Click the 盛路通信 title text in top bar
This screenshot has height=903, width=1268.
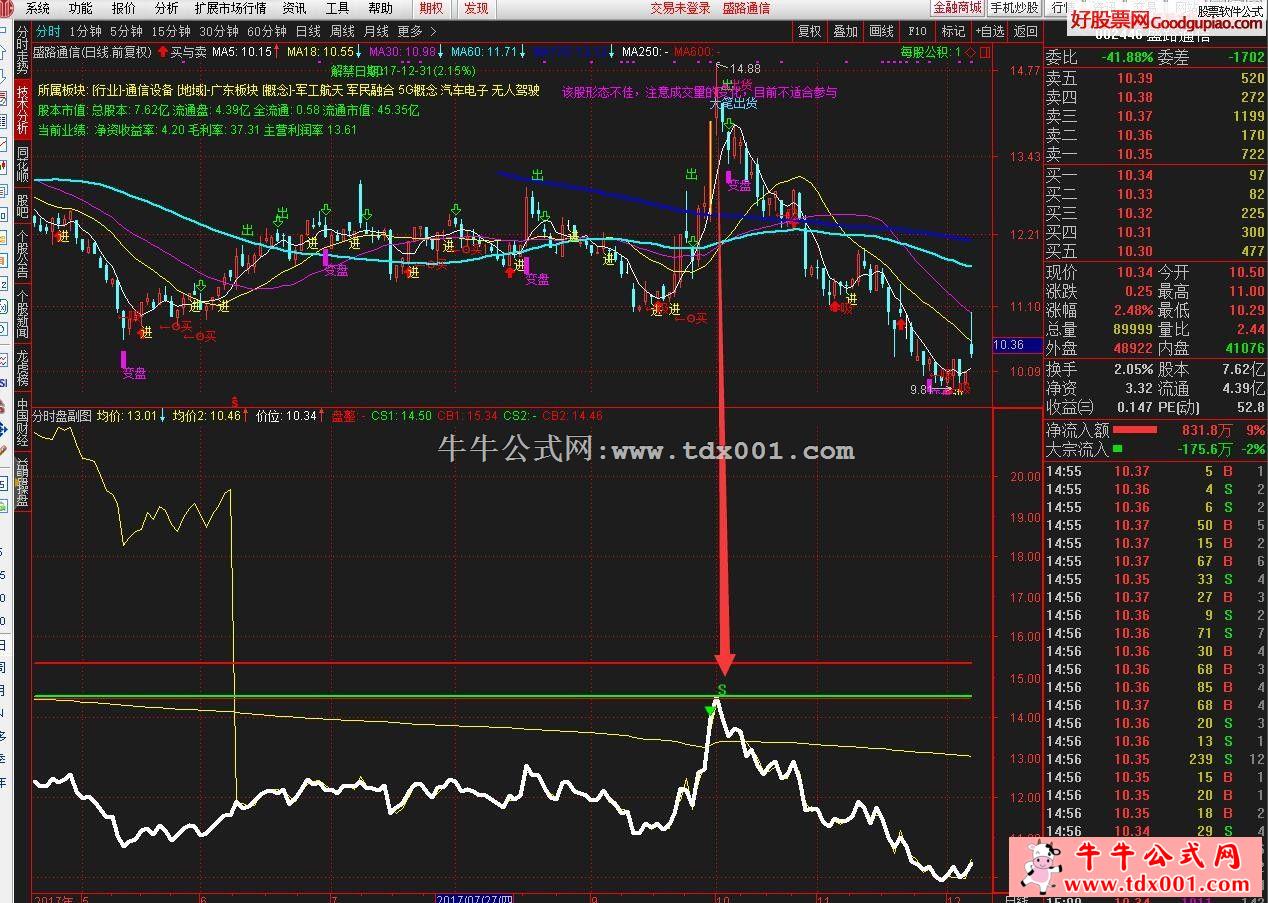(x=746, y=8)
